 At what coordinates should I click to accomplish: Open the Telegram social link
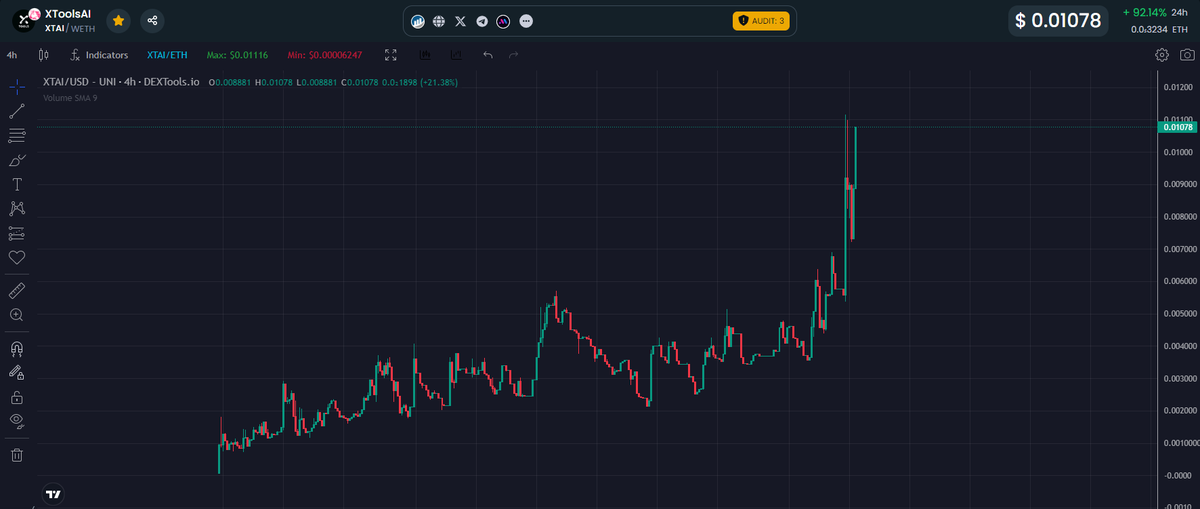click(482, 21)
